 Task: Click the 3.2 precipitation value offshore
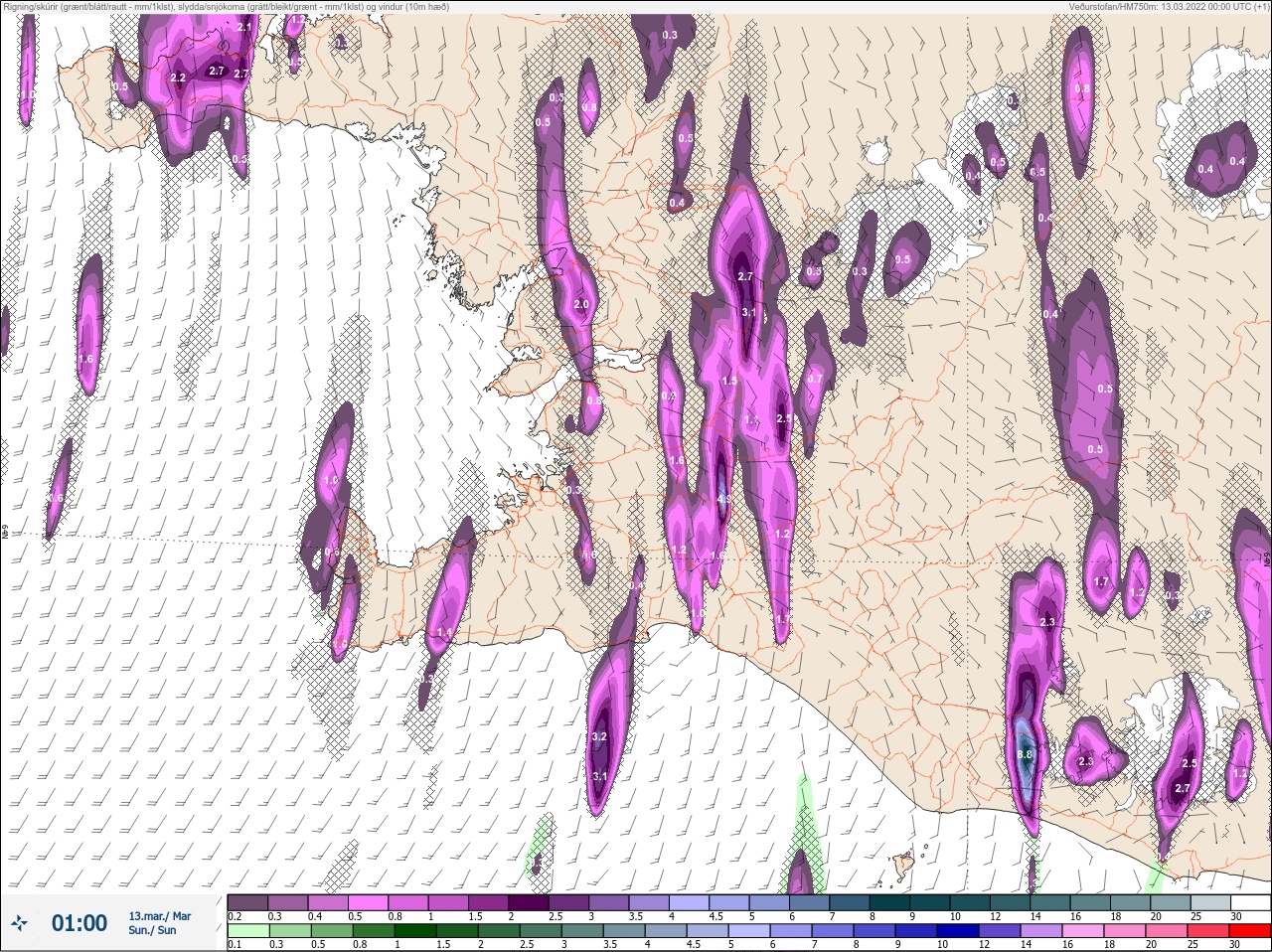tap(599, 737)
